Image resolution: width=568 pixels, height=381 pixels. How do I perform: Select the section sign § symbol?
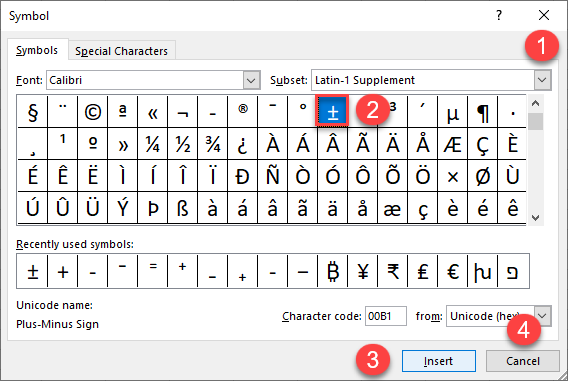coord(33,112)
